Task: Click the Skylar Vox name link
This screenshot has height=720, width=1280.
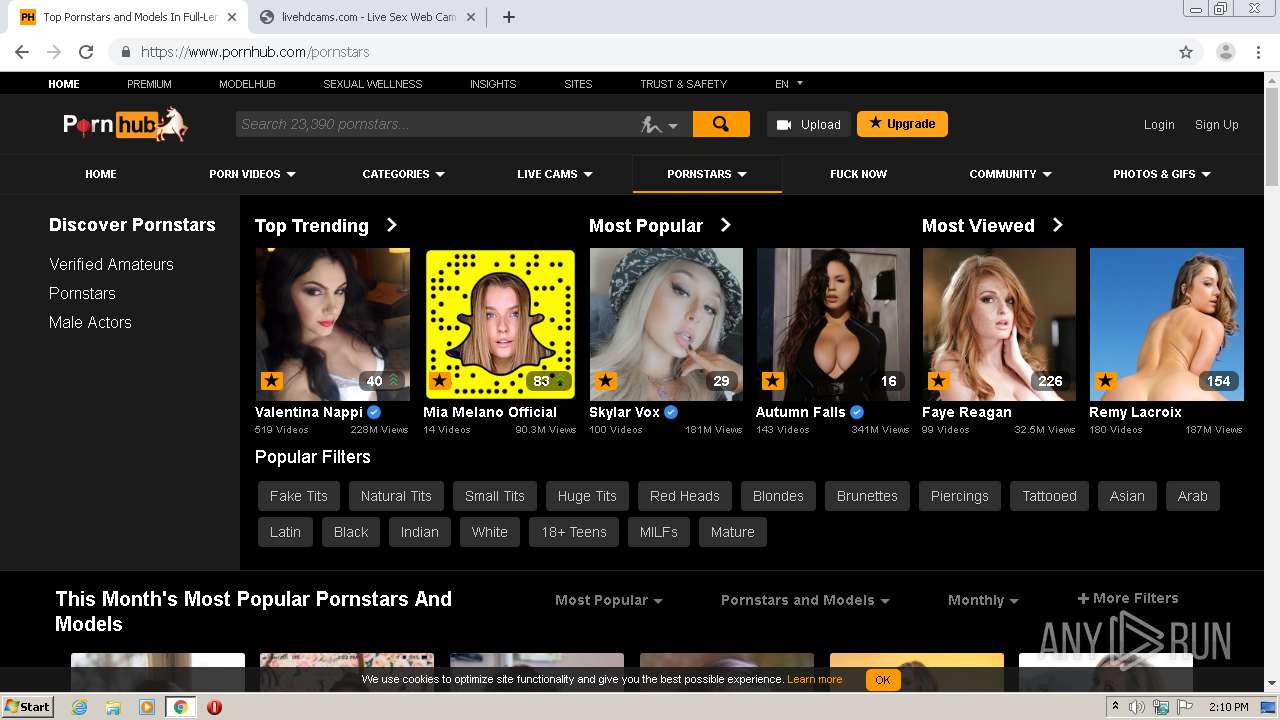Action: tap(625, 412)
